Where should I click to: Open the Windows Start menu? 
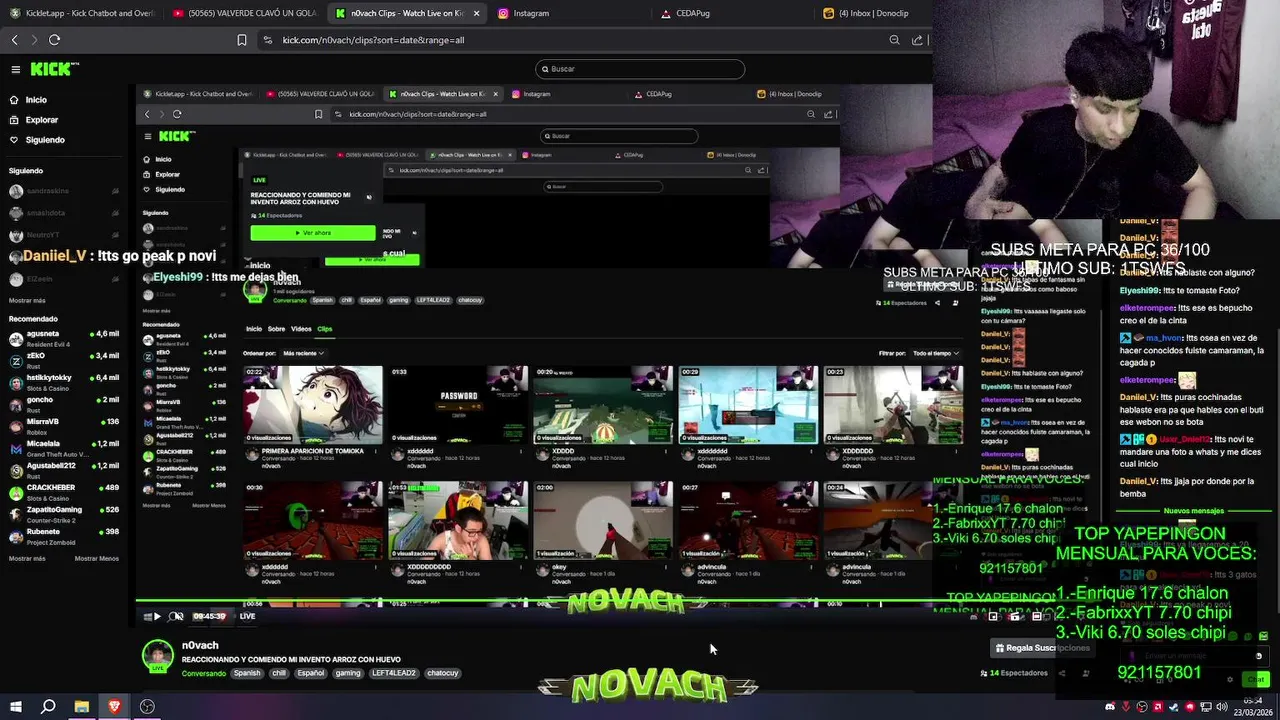[x=15, y=706]
